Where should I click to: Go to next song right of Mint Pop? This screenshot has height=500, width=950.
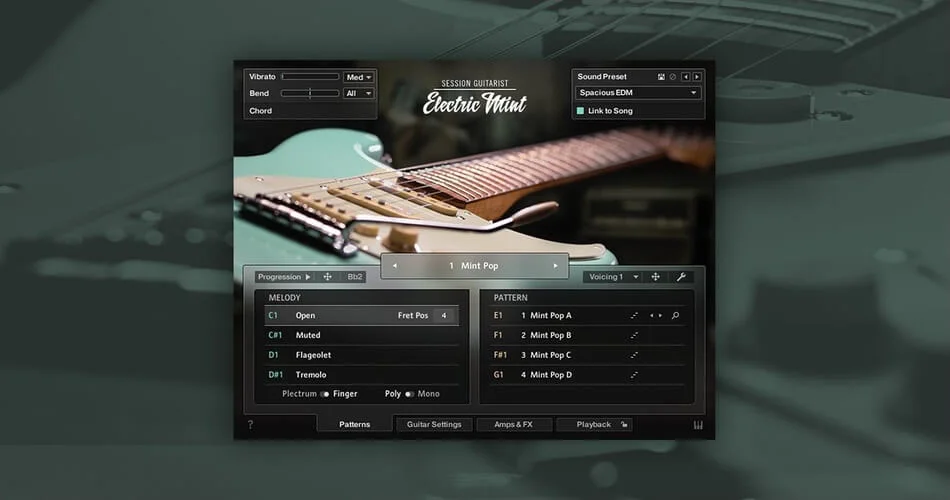(555, 266)
